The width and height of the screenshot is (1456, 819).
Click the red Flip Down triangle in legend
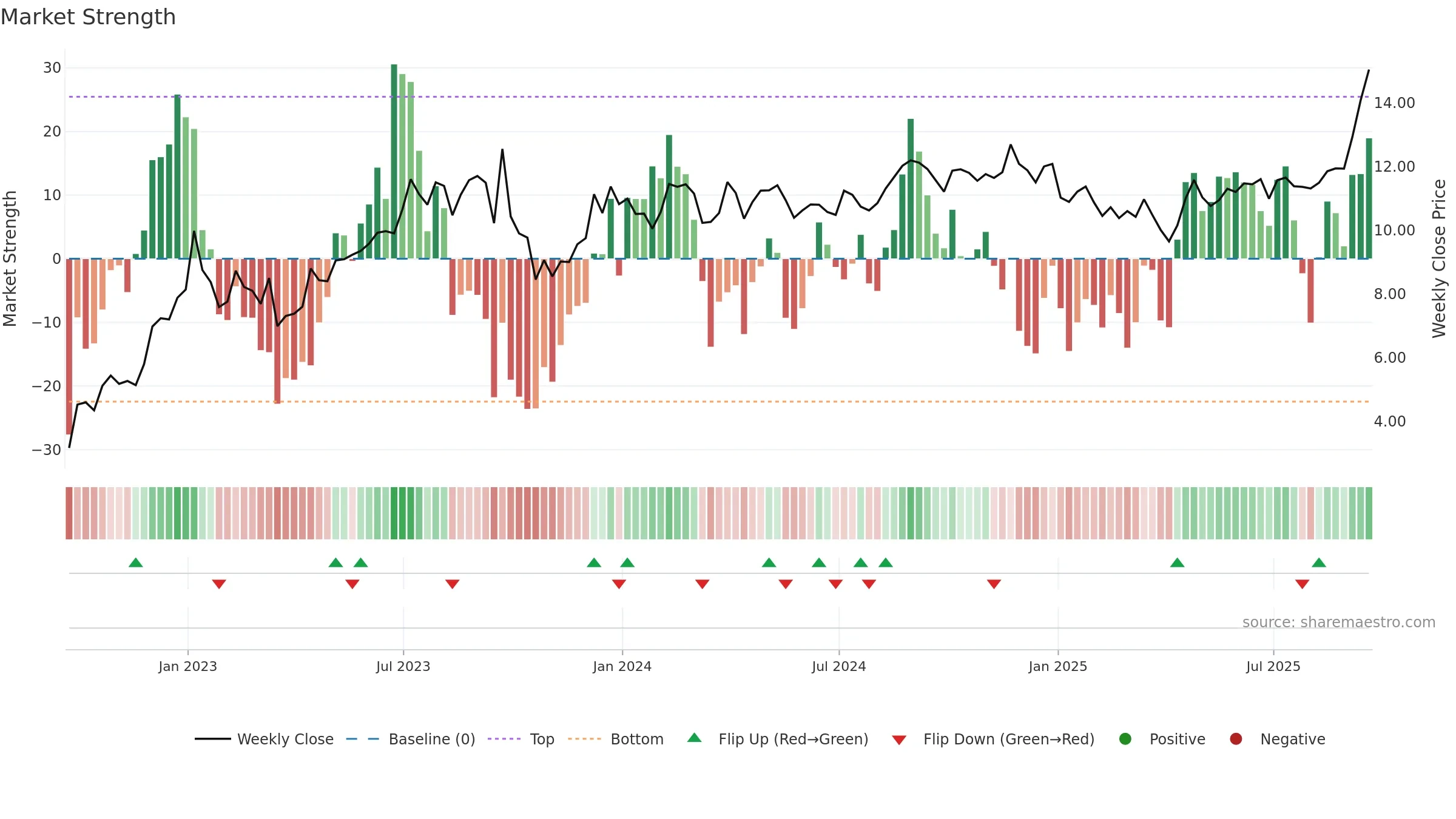click(x=899, y=740)
